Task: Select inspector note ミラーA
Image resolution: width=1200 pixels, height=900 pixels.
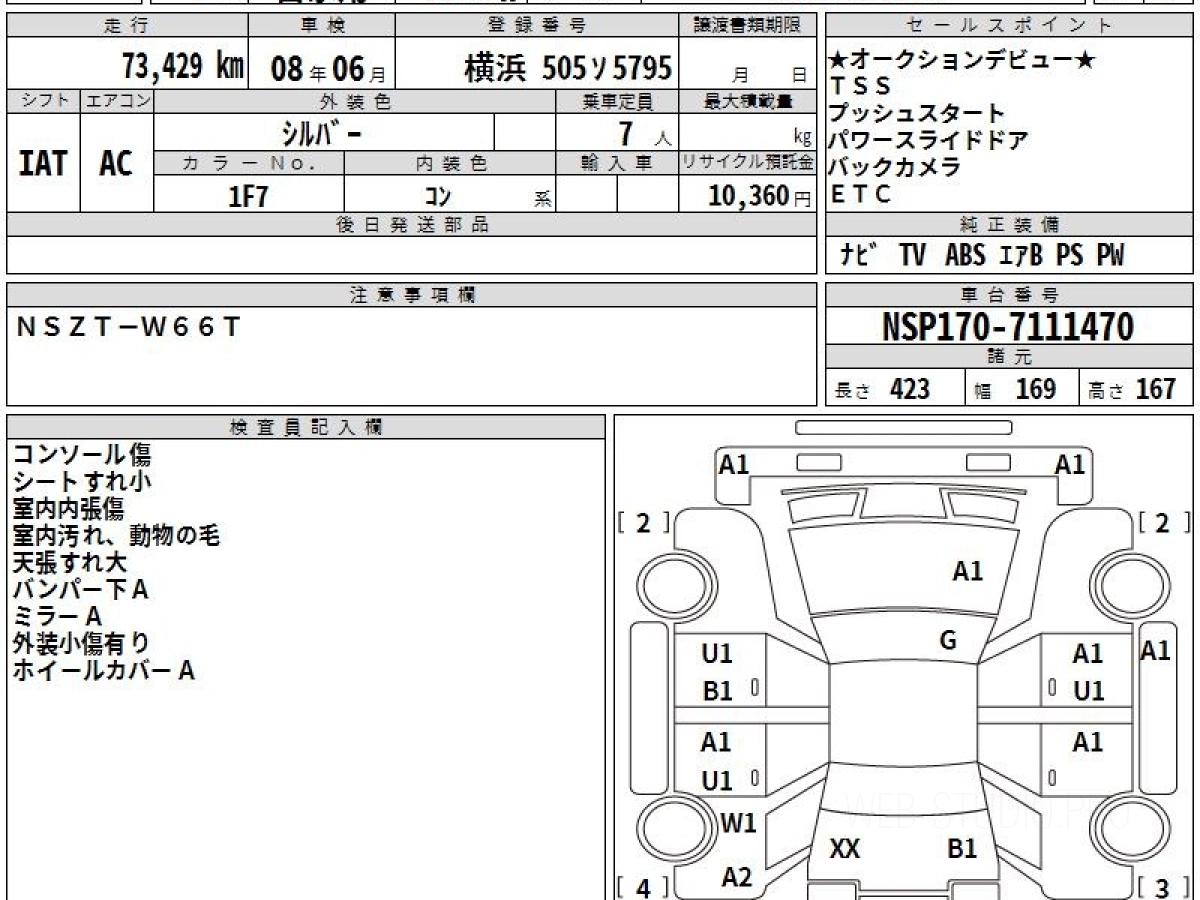Action: click(57, 617)
